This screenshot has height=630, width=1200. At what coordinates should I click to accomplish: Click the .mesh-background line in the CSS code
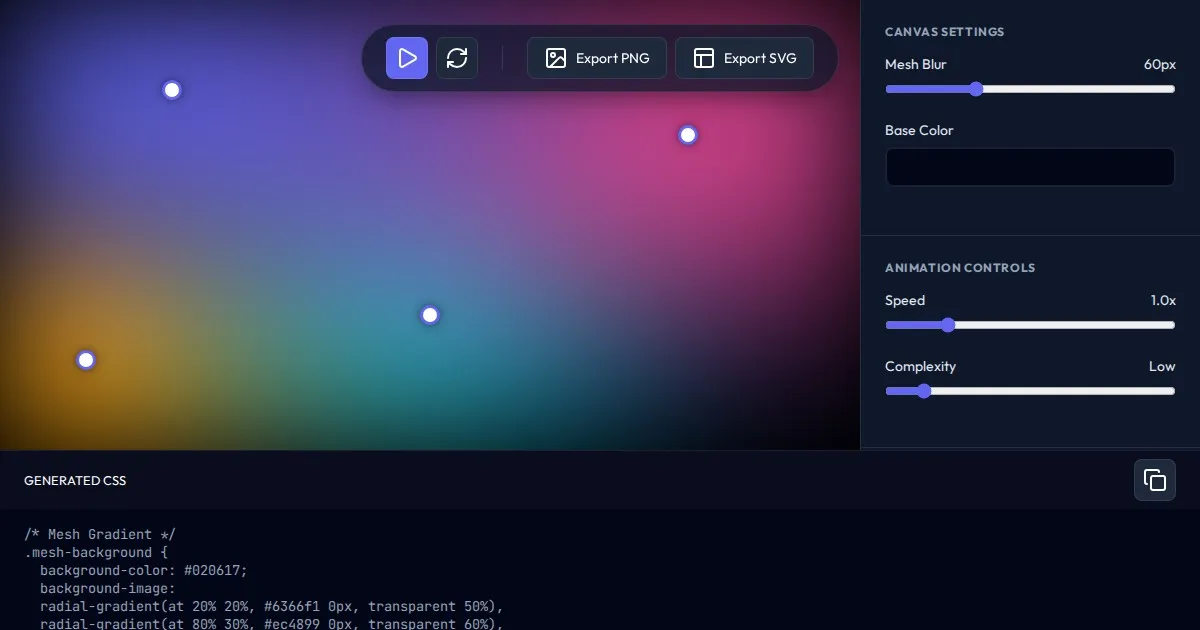click(x=88, y=552)
